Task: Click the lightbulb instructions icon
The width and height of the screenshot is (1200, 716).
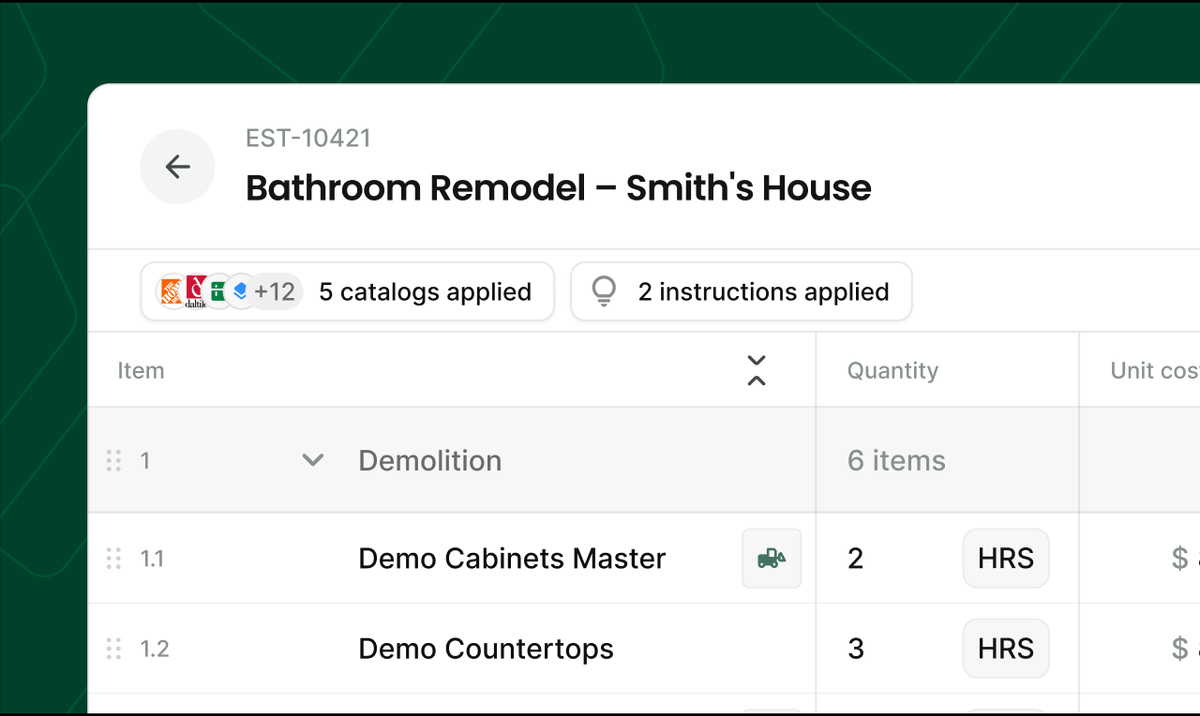Action: [604, 292]
